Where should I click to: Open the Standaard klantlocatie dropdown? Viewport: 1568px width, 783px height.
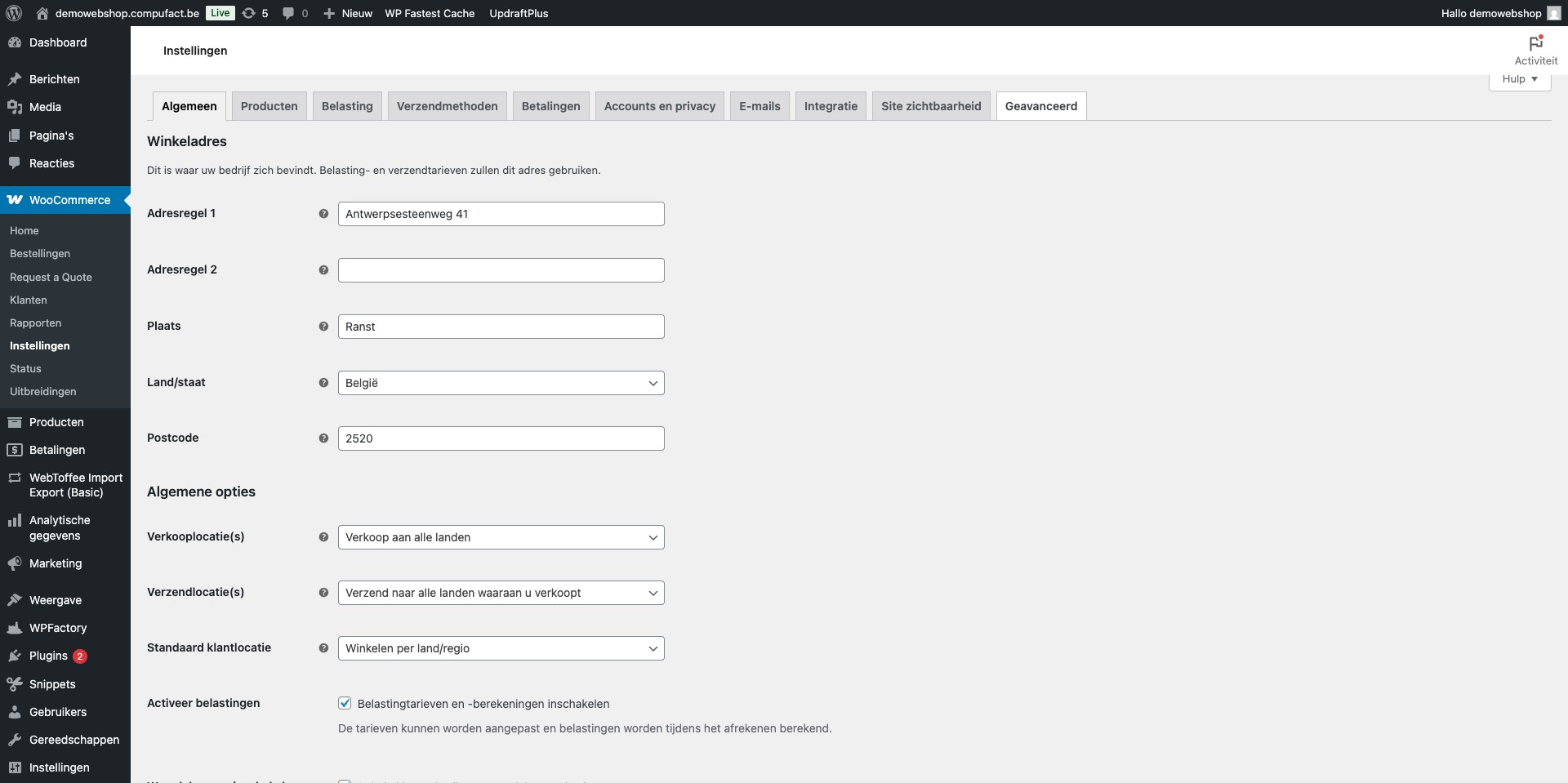[501, 648]
